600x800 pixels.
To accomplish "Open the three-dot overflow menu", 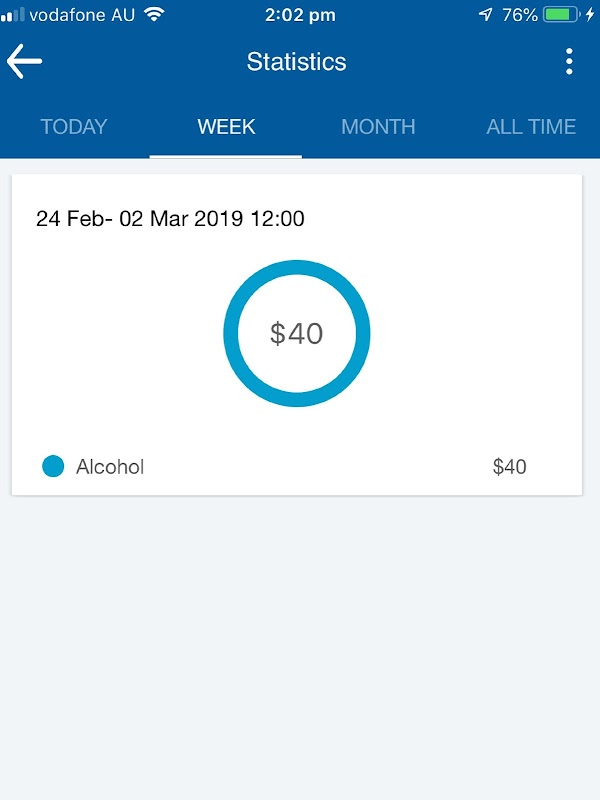I will click(569, 62).
